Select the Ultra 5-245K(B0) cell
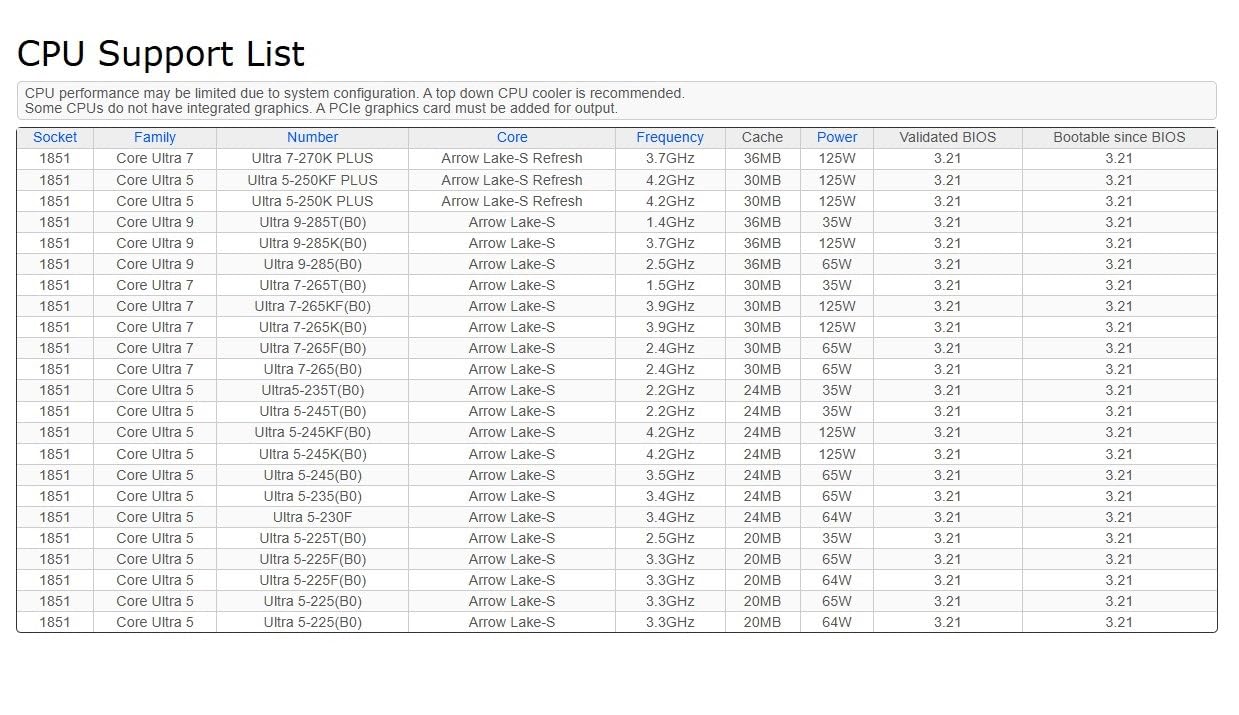 (312, 454)
